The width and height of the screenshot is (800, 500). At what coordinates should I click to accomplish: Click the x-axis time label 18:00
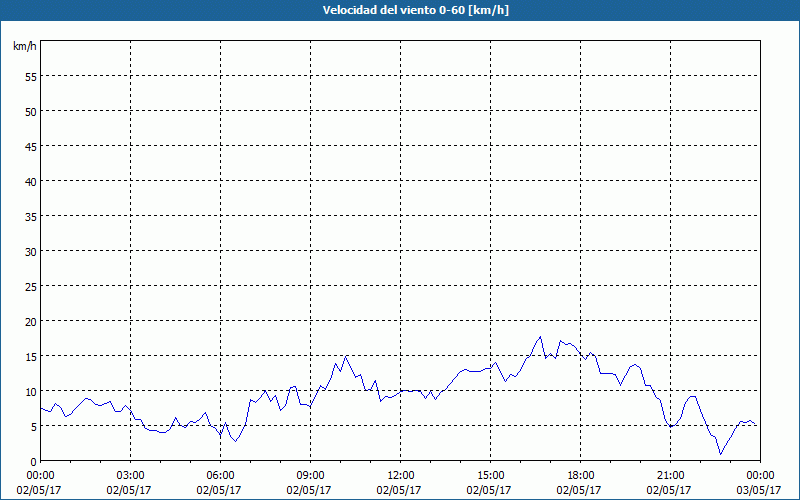coord(580,476)
